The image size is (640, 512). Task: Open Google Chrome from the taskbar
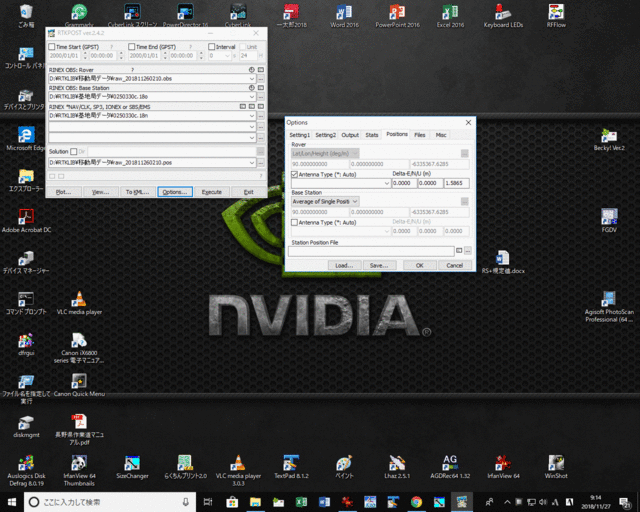[x=416, y=502]
